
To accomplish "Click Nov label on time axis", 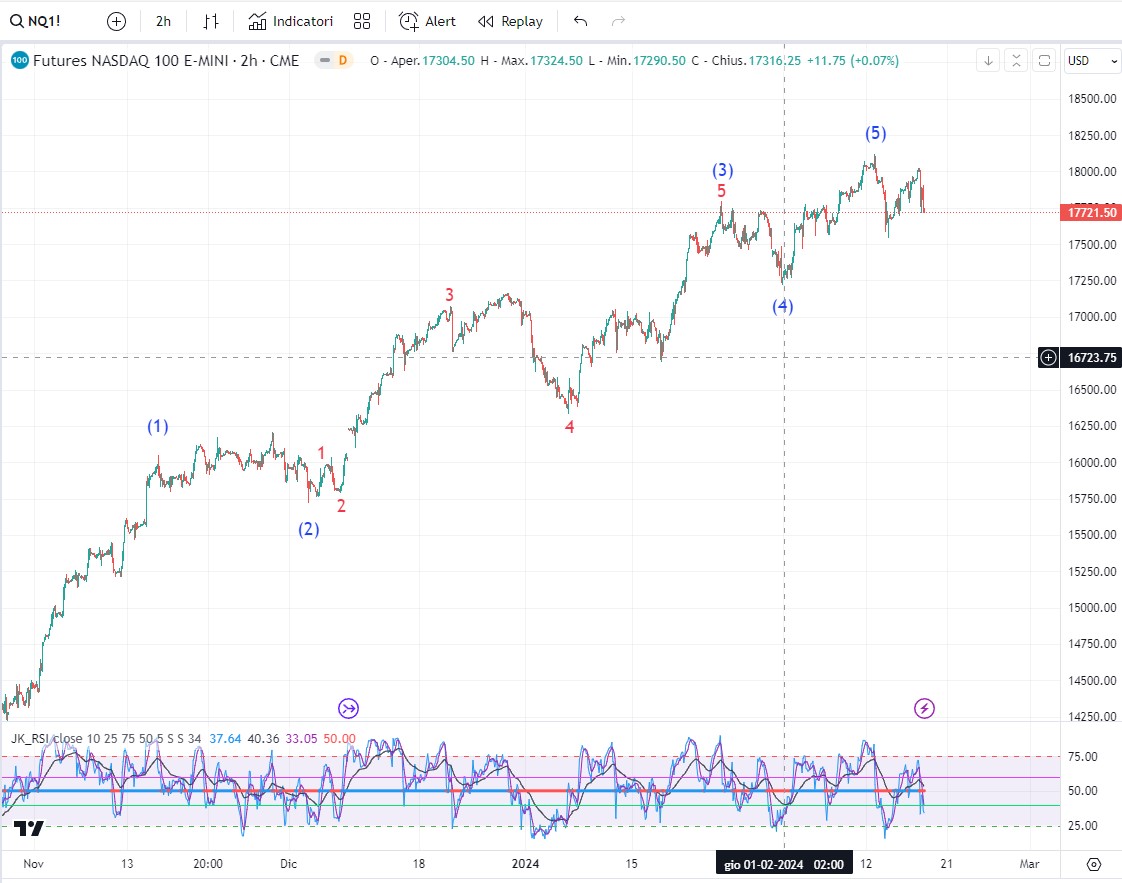I will pyautogui.click(x=34, y=864).
